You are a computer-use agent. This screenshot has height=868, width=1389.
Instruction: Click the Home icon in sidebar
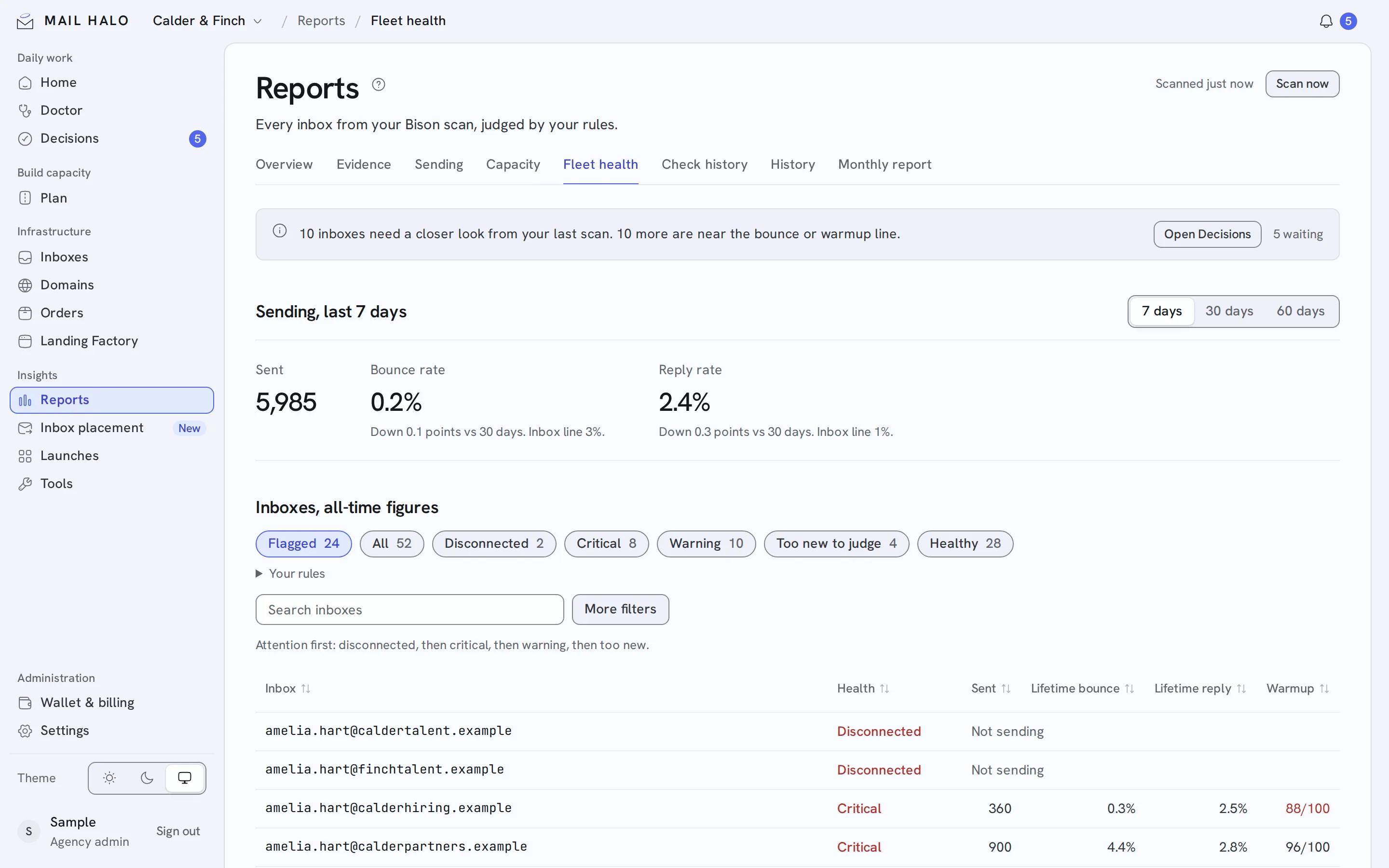pyautogui.click(x=25, y=82)
